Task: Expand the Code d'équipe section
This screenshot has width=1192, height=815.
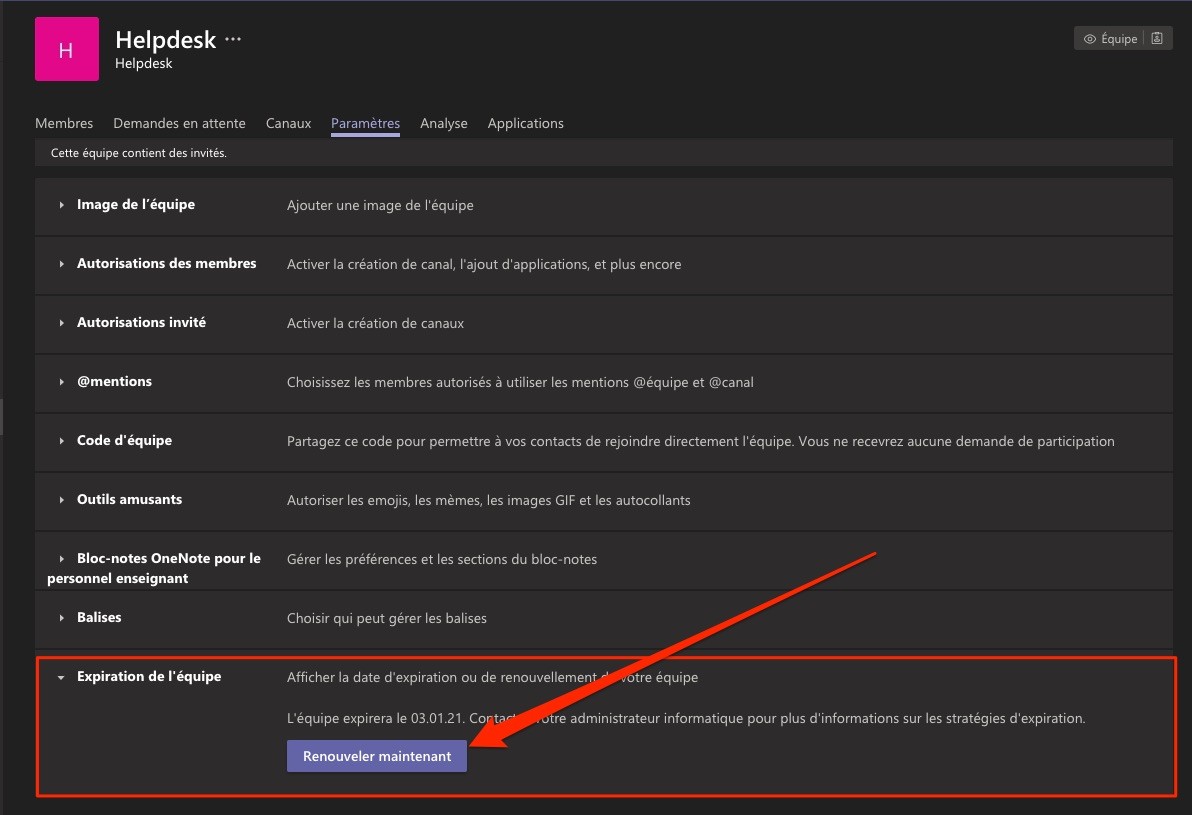Action: pos(124,441)
